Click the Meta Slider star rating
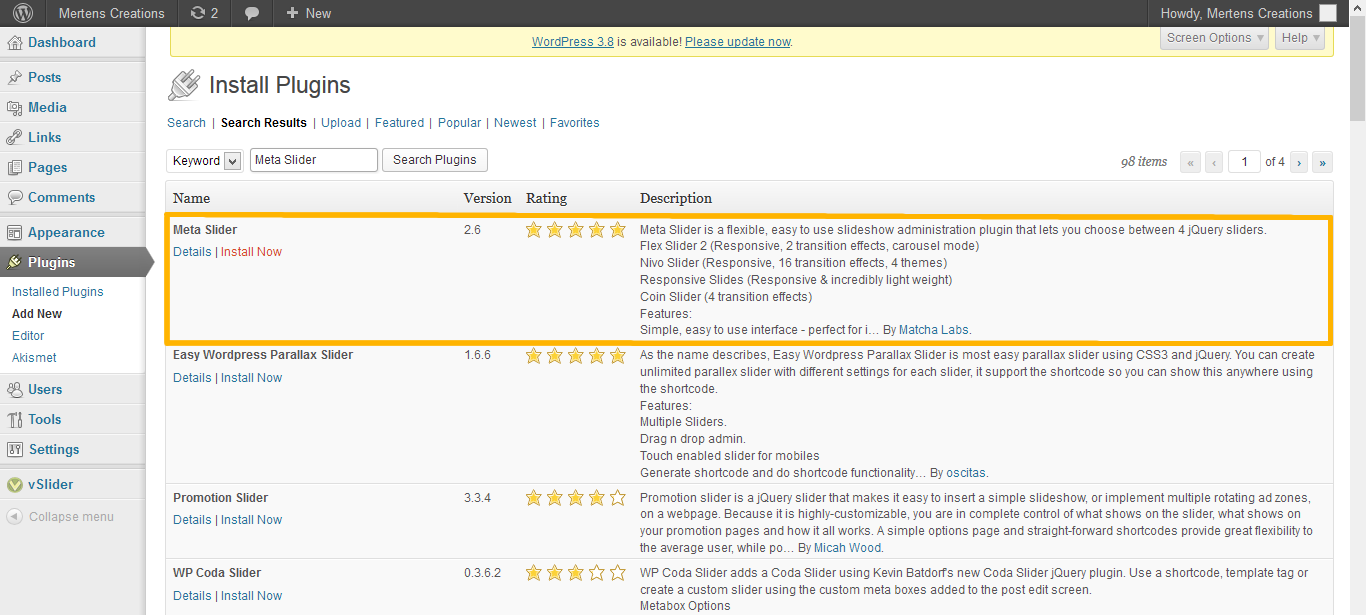This screenshot has height=615, width=1366. pyautogui.click(x=576, y=230)
